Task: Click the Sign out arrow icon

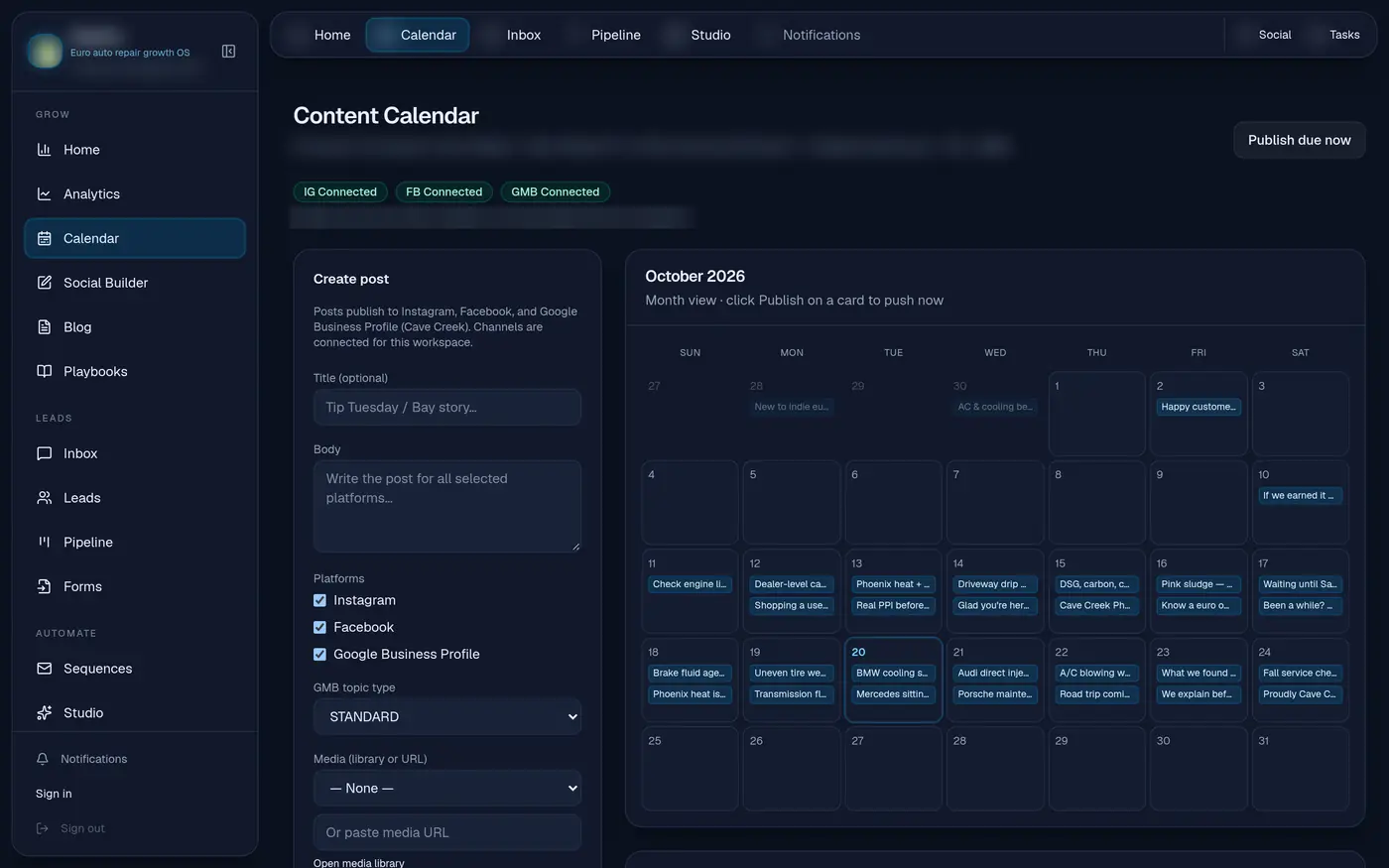Action: pyautogui.click(x=42, y=828)
